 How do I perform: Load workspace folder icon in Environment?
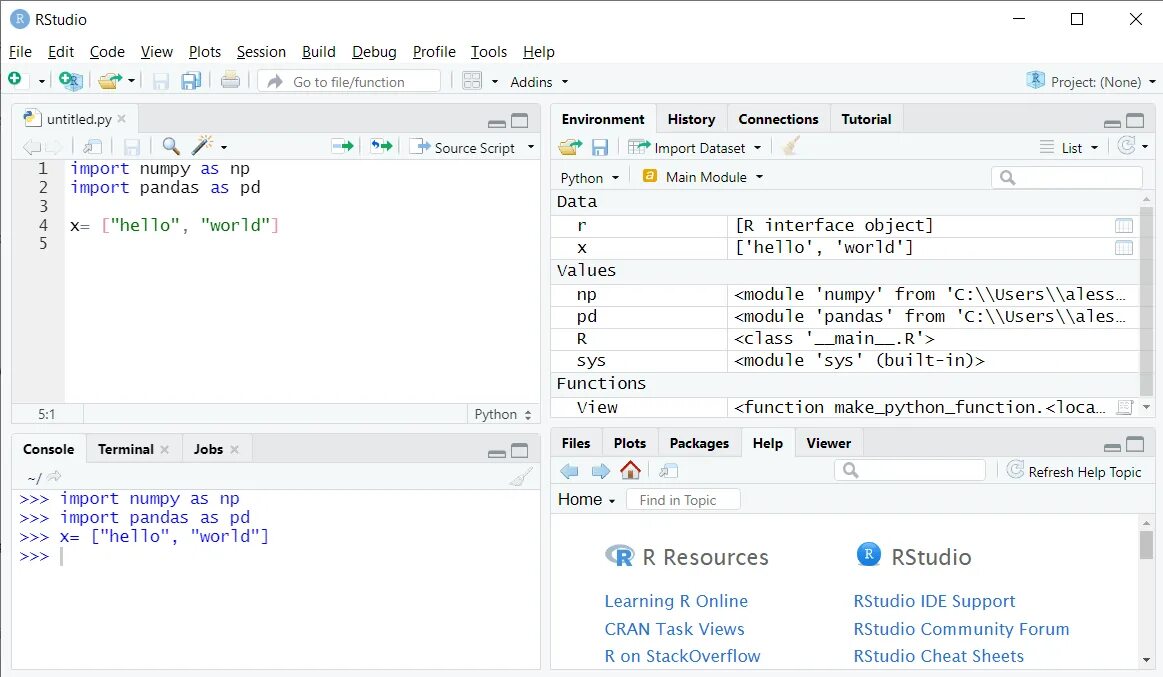(570, 147)
